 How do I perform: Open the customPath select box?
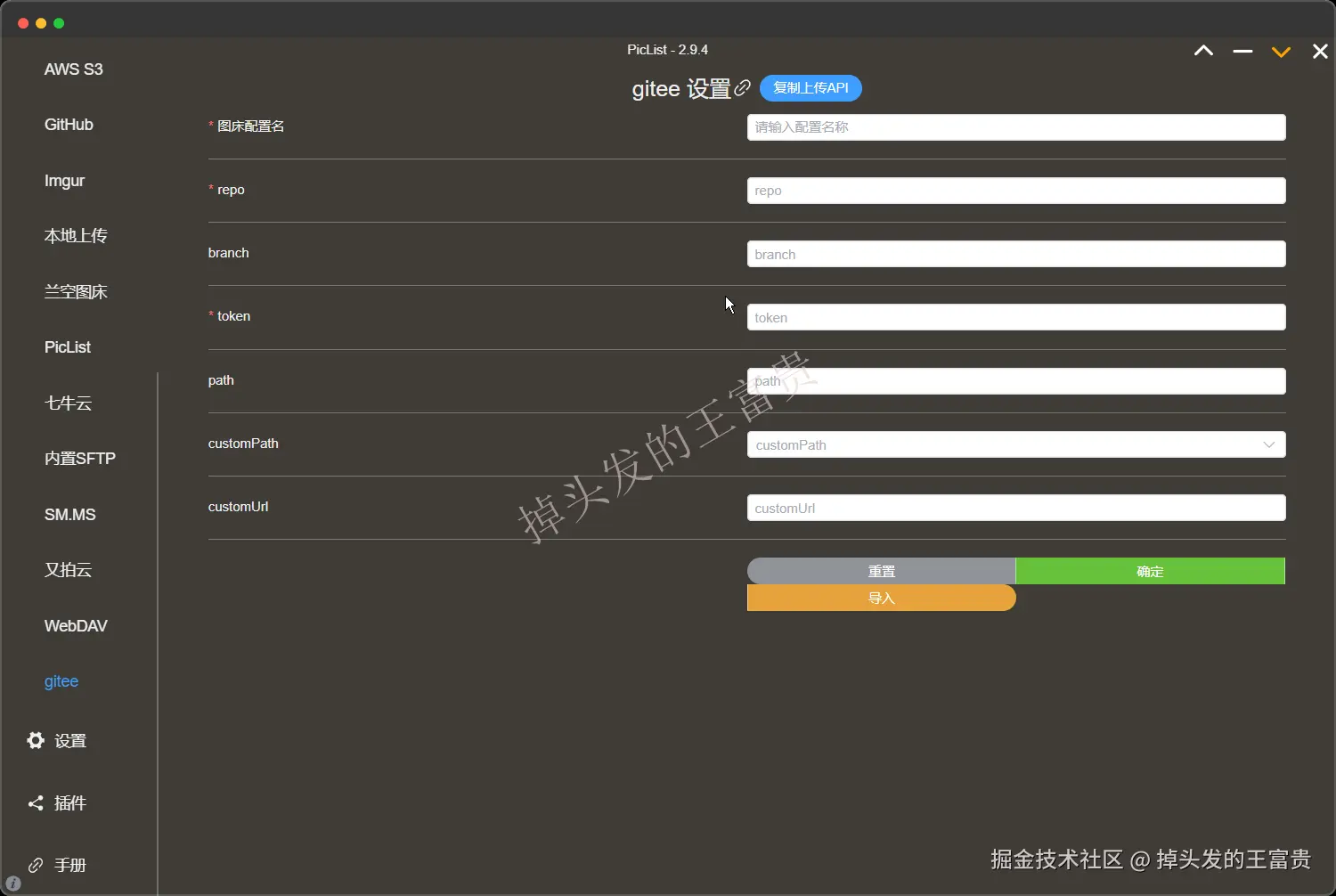point(1016,444)
